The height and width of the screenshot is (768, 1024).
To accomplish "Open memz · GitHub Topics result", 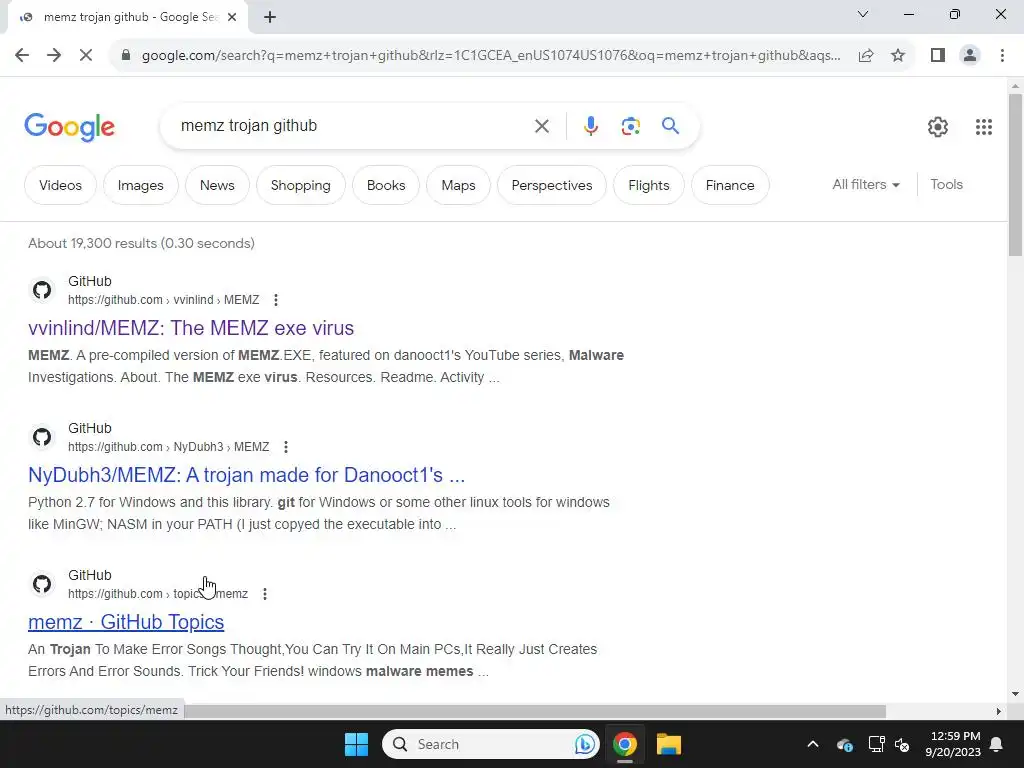I will tap(126, 622).
